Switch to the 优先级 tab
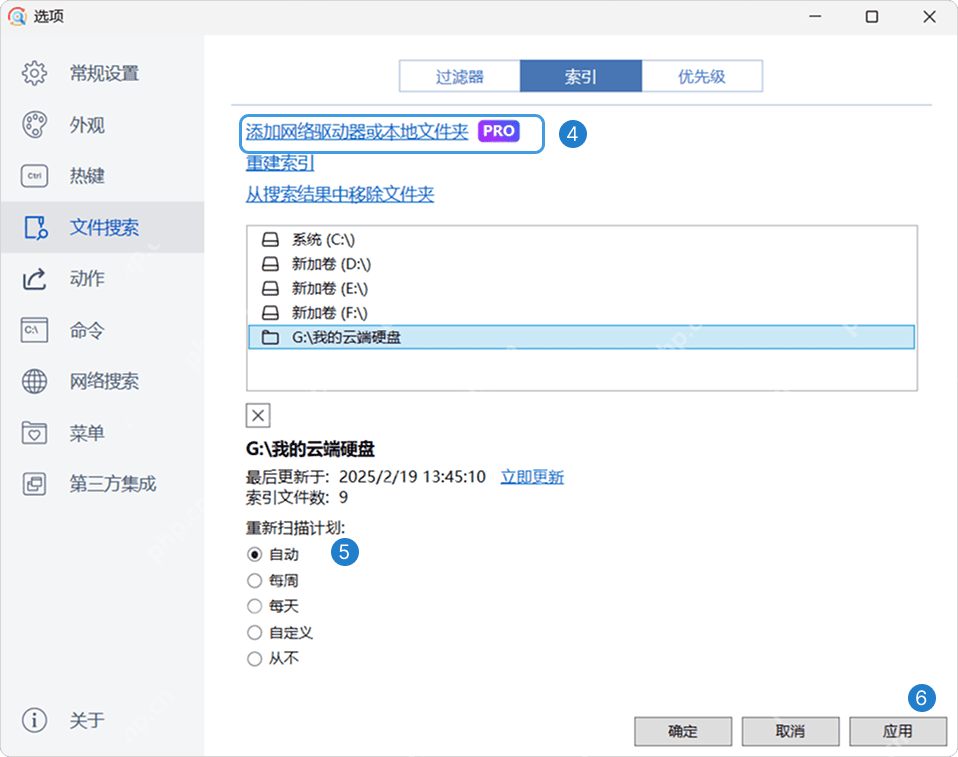 (x=701, y=76)
